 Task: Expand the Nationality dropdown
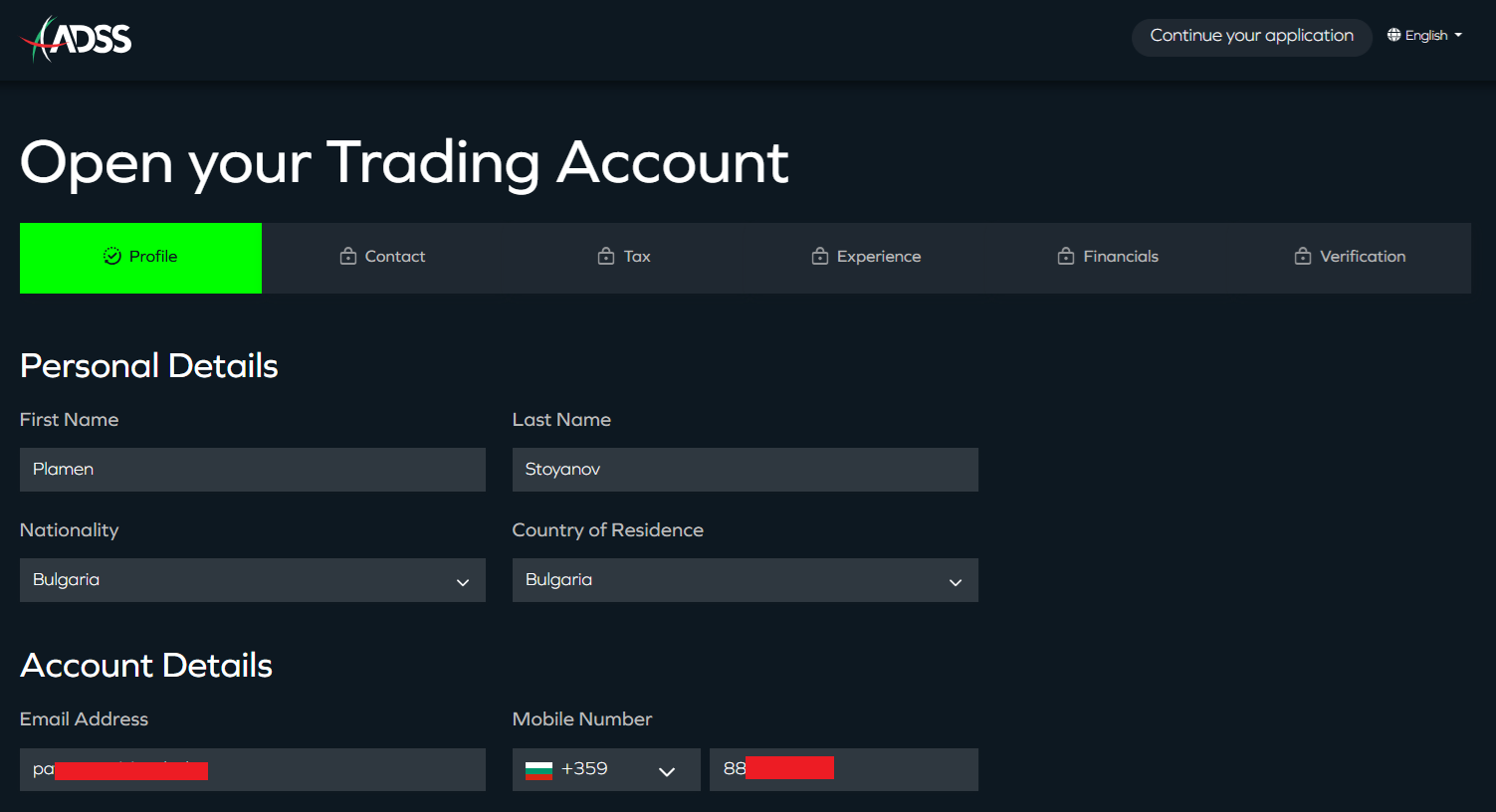pyautogui.click(x=253, y=580)
